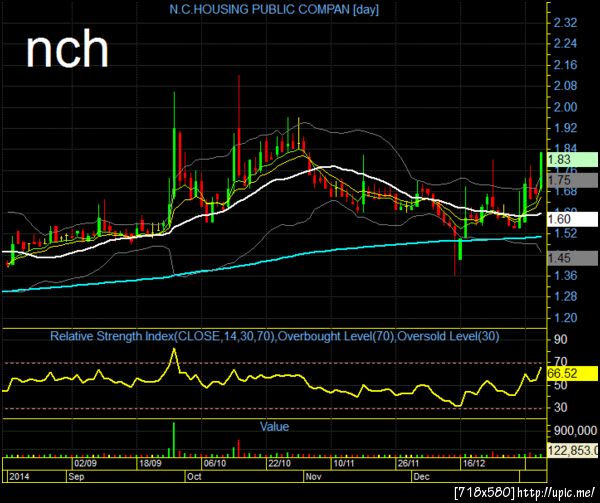The height and width of the screenshot is (503, 600).
Task: Click the 900,000 volume axis label
Action: pyautogui.click(x=575, y=431)
